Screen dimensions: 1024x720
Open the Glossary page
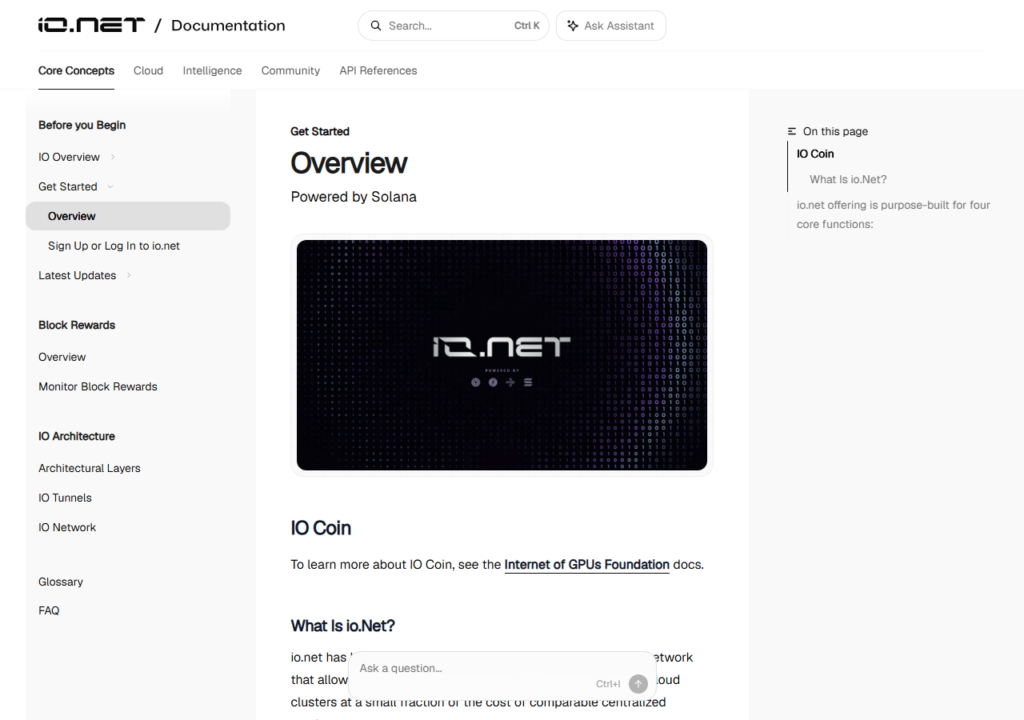click(61, 581)
